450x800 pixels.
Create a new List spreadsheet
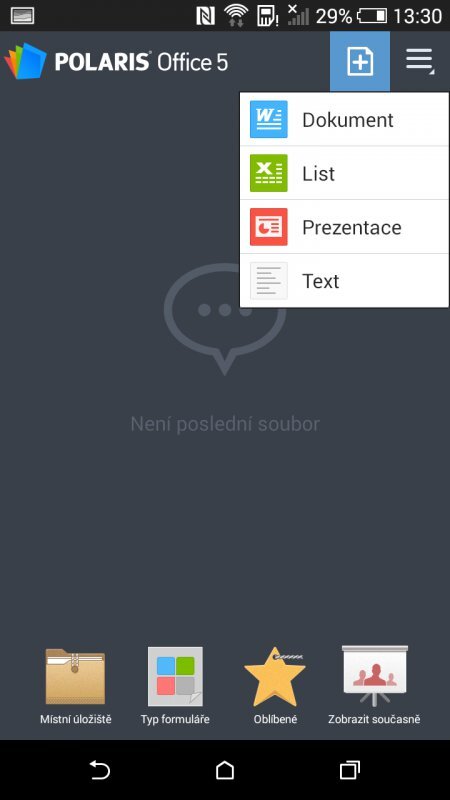(x=344, y=173)
